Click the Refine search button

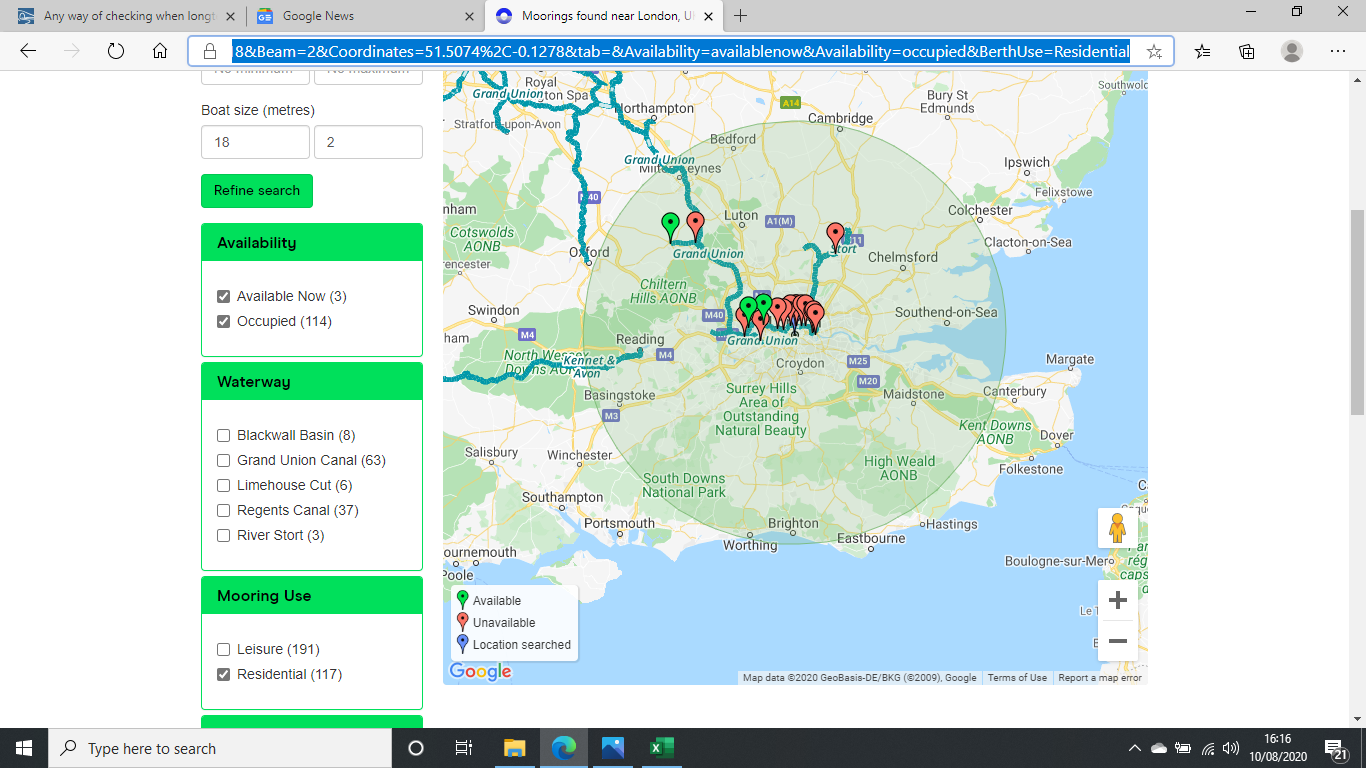[257, 191]
